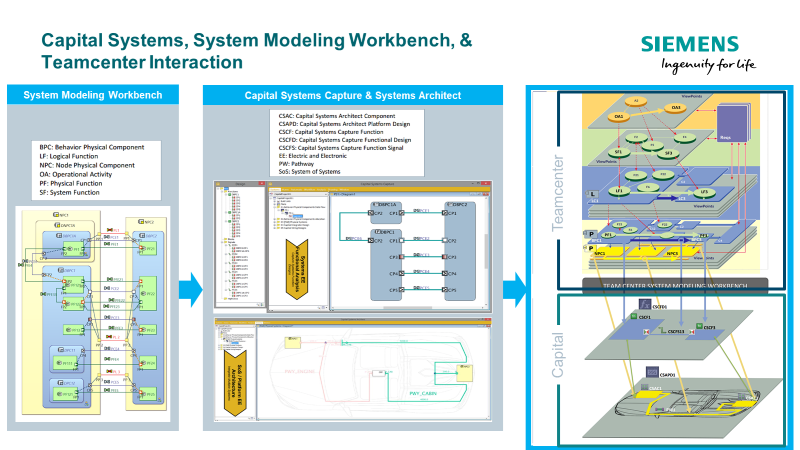The height and width of the screenshot is (450, 800).
Task: Collapse the Signals folder in Design tree
Action: click(221, 242)
